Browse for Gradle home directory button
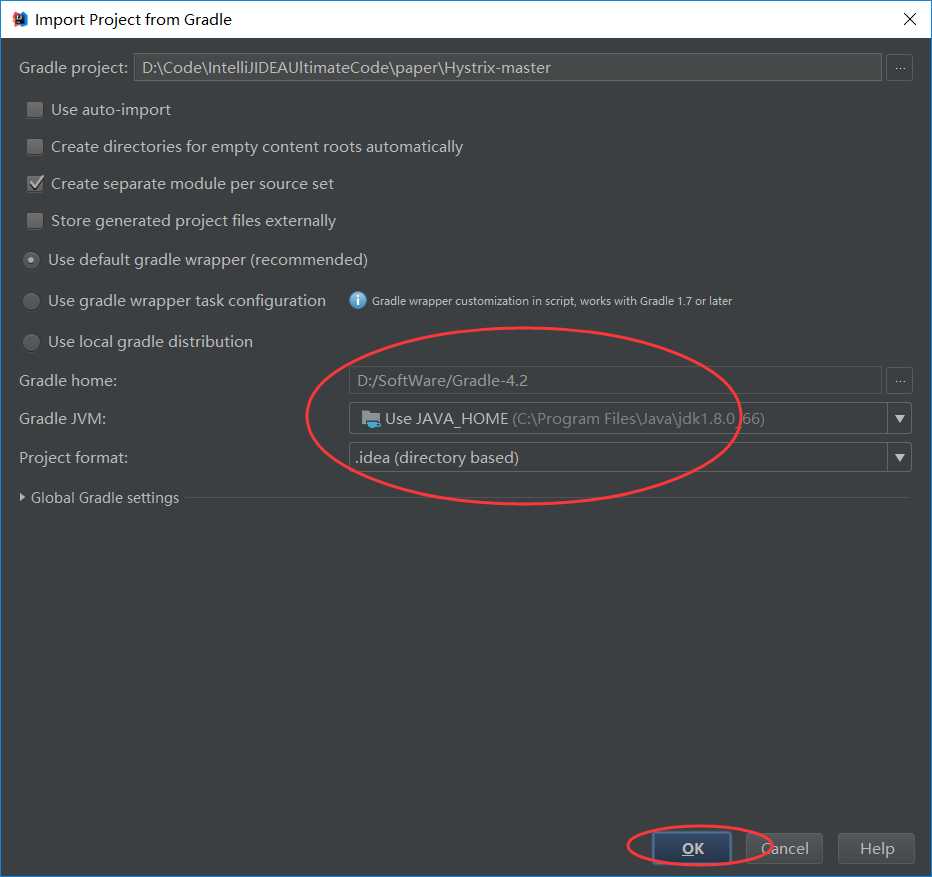Screen dimensions: 932x877 tap(899, 381)
